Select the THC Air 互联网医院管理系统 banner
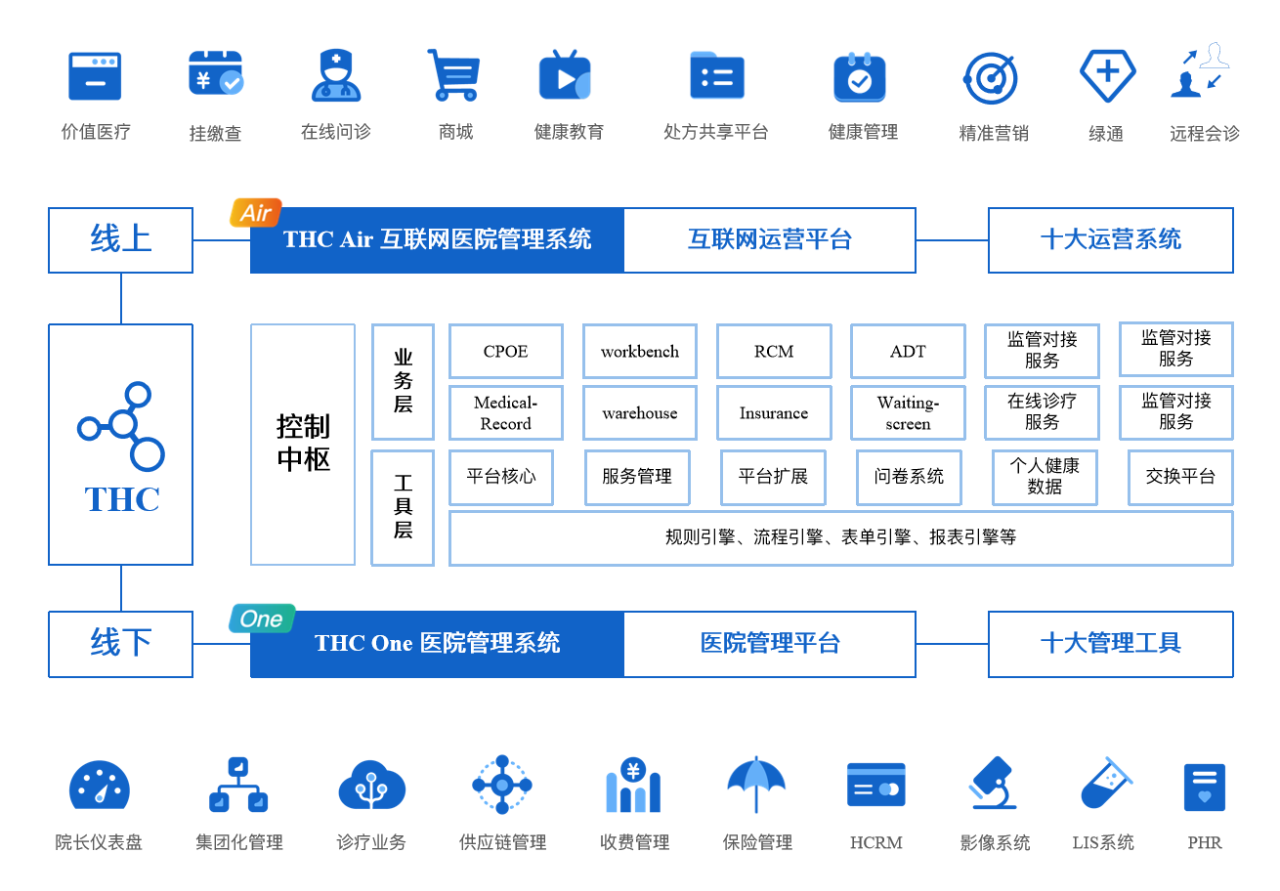Viewport: 1280px width, 891px height. 437,240
